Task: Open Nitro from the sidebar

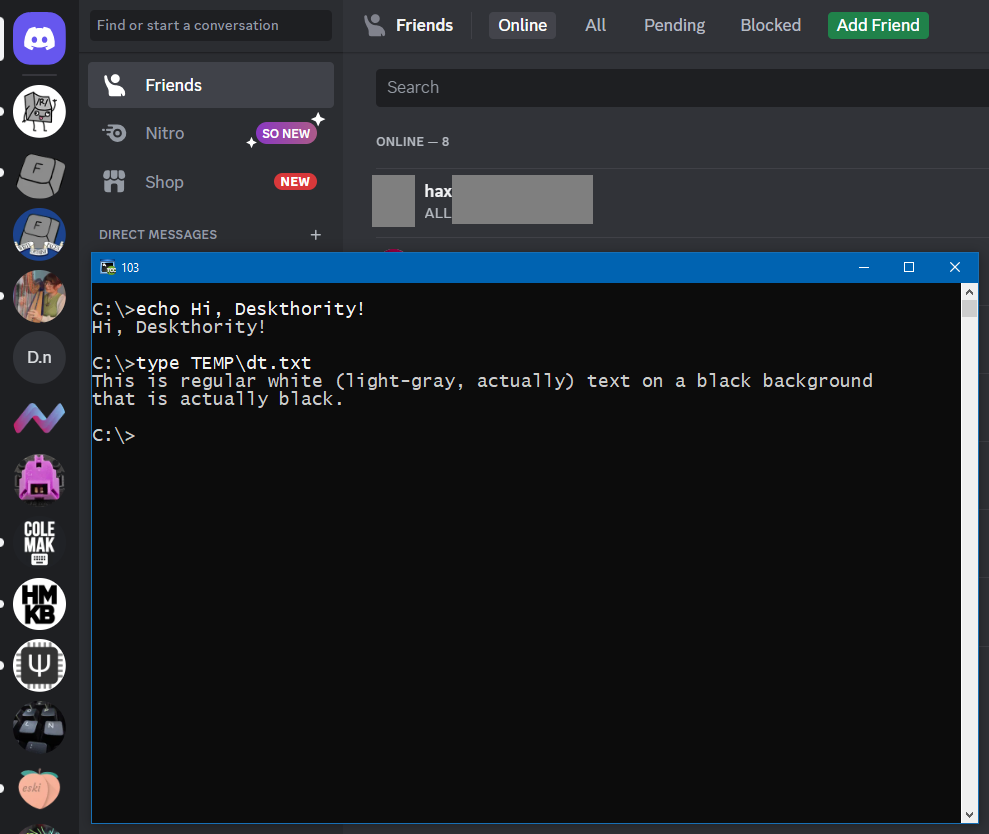Action: pos(164,133)
